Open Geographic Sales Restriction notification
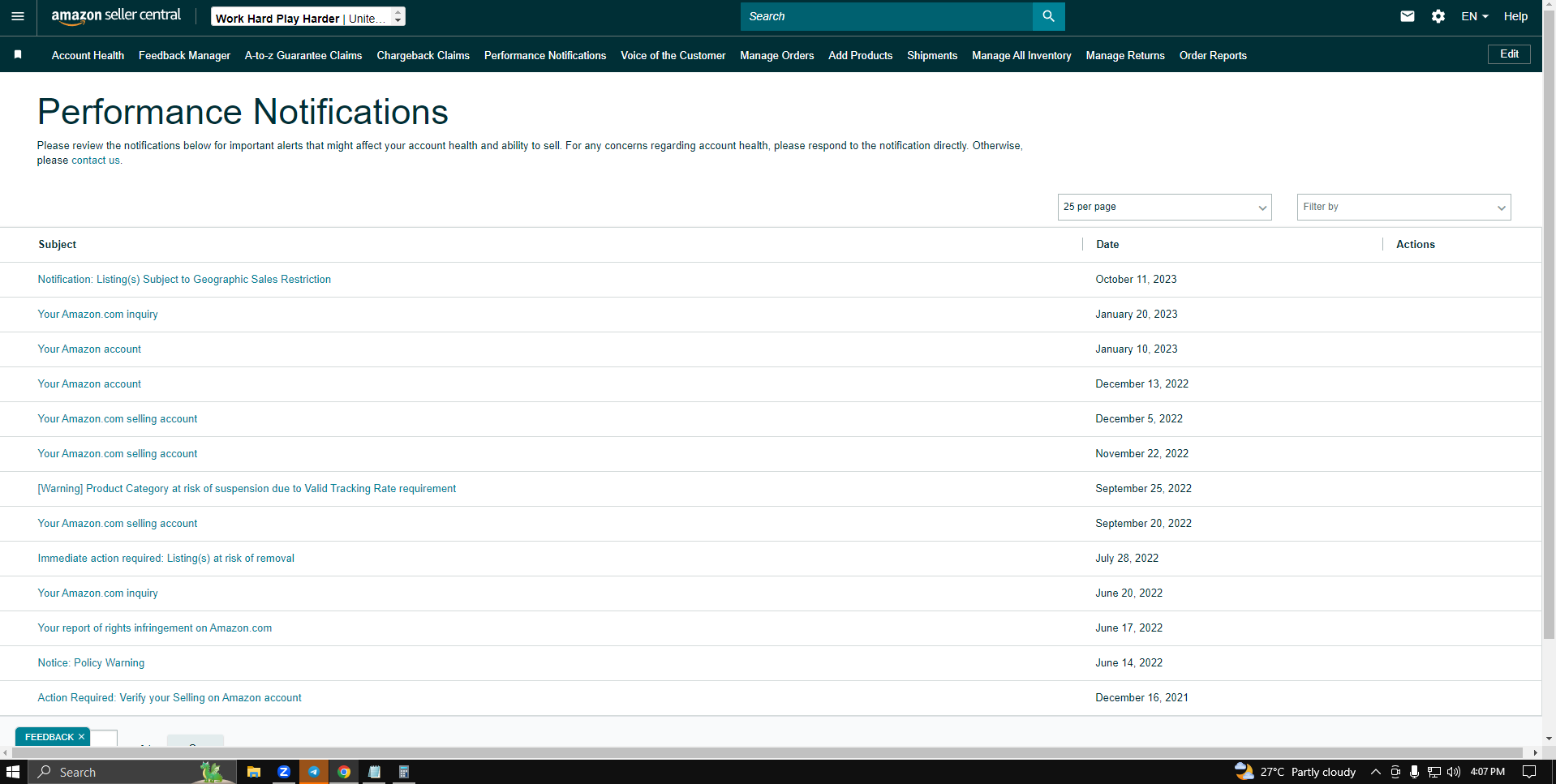This screenshot has width=1556, height=784. [184, 280]
